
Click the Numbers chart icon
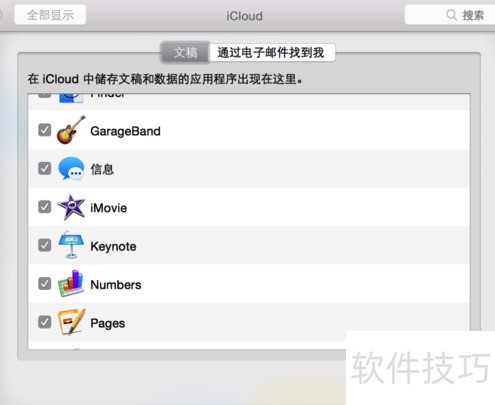coord(71,284)
